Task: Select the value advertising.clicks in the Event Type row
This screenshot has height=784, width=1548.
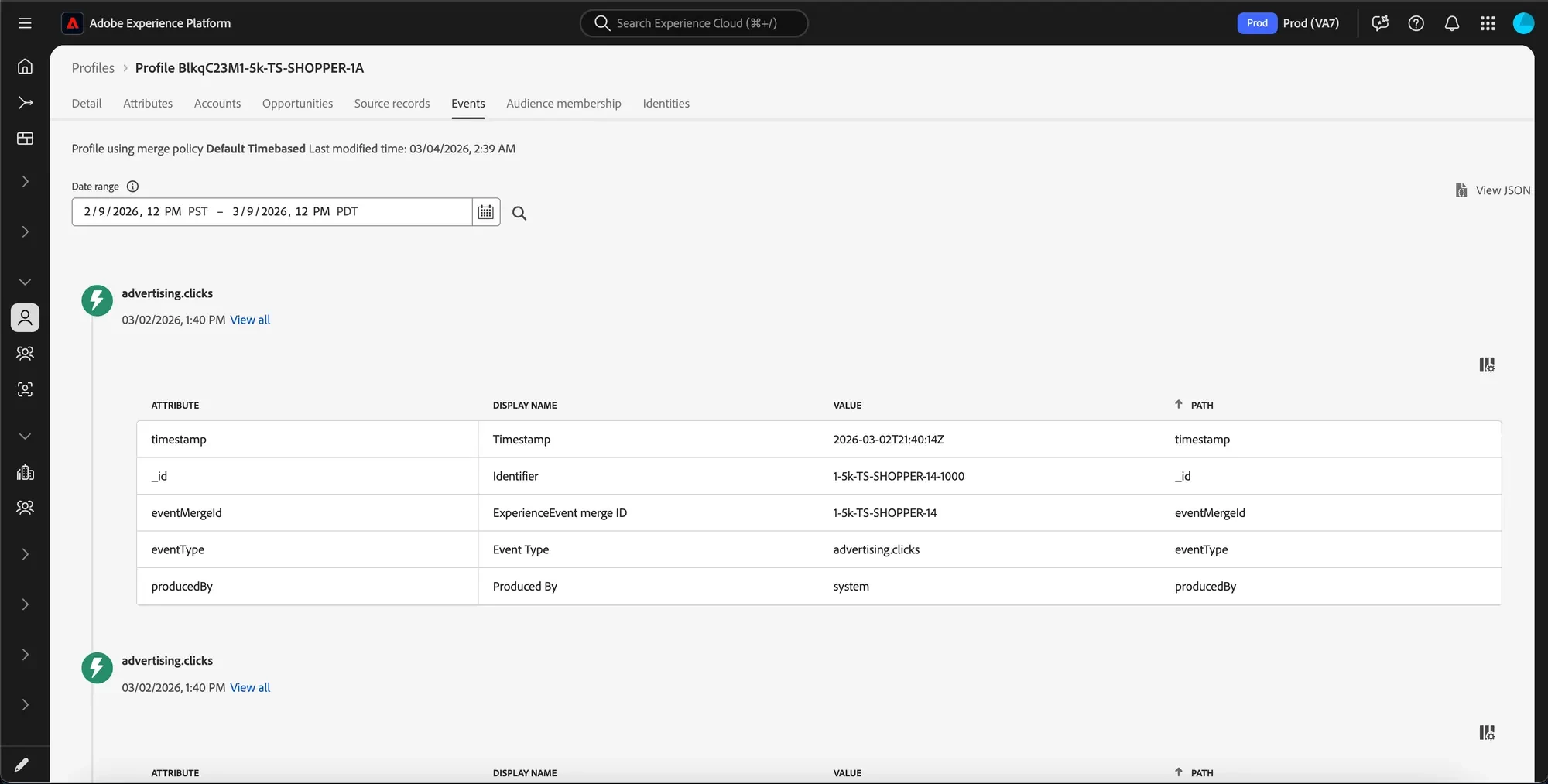Action: 876,549
